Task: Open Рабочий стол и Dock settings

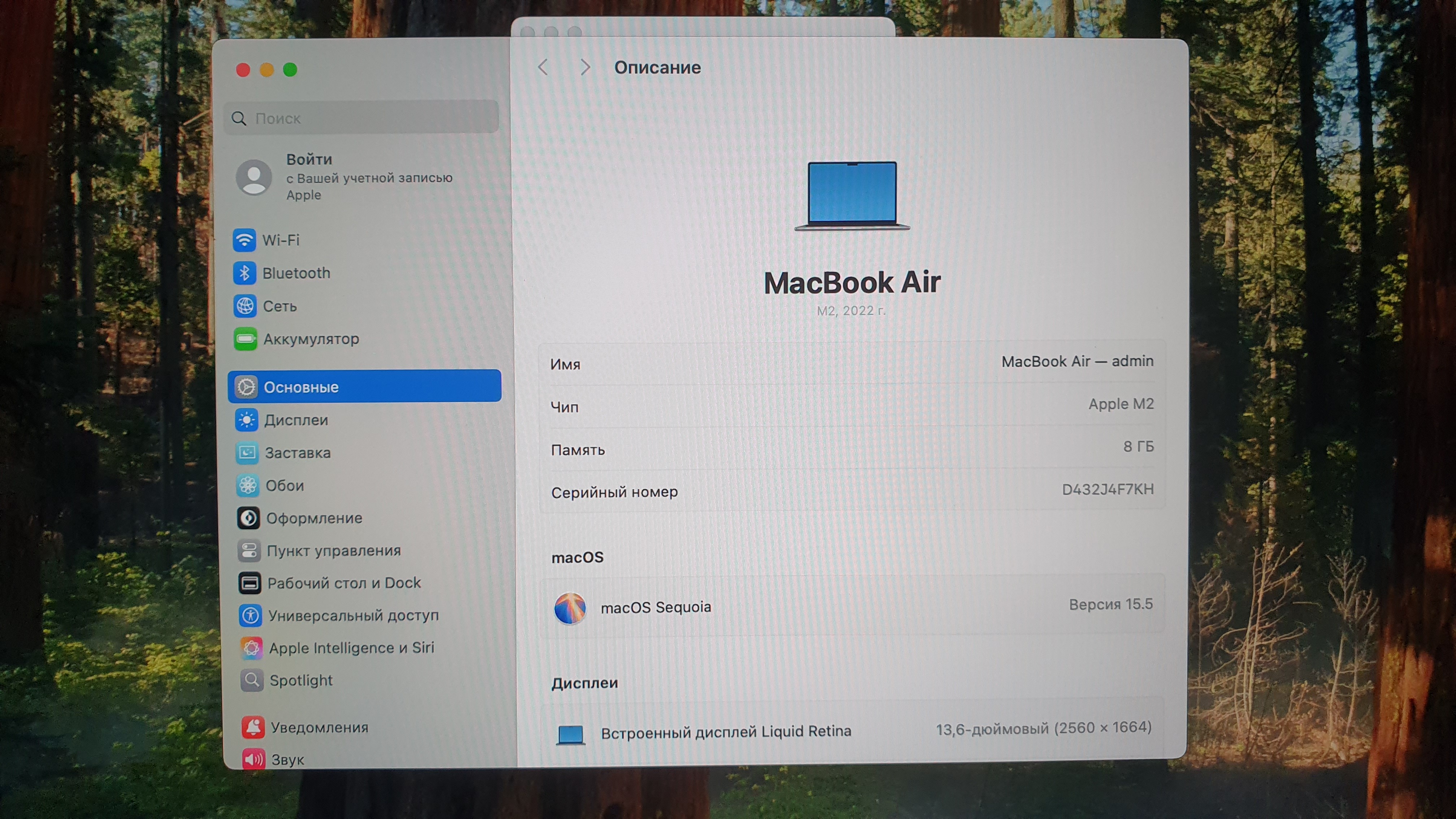Action: point(344,583)
